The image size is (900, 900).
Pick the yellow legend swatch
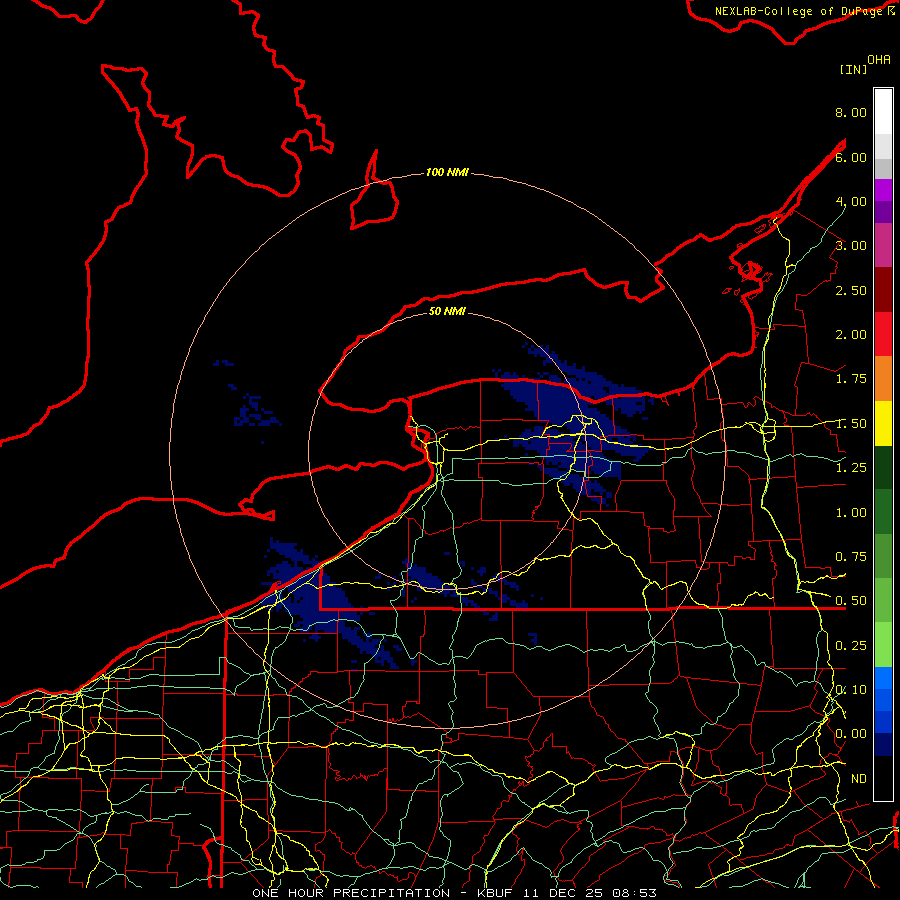tap(883, 423)
